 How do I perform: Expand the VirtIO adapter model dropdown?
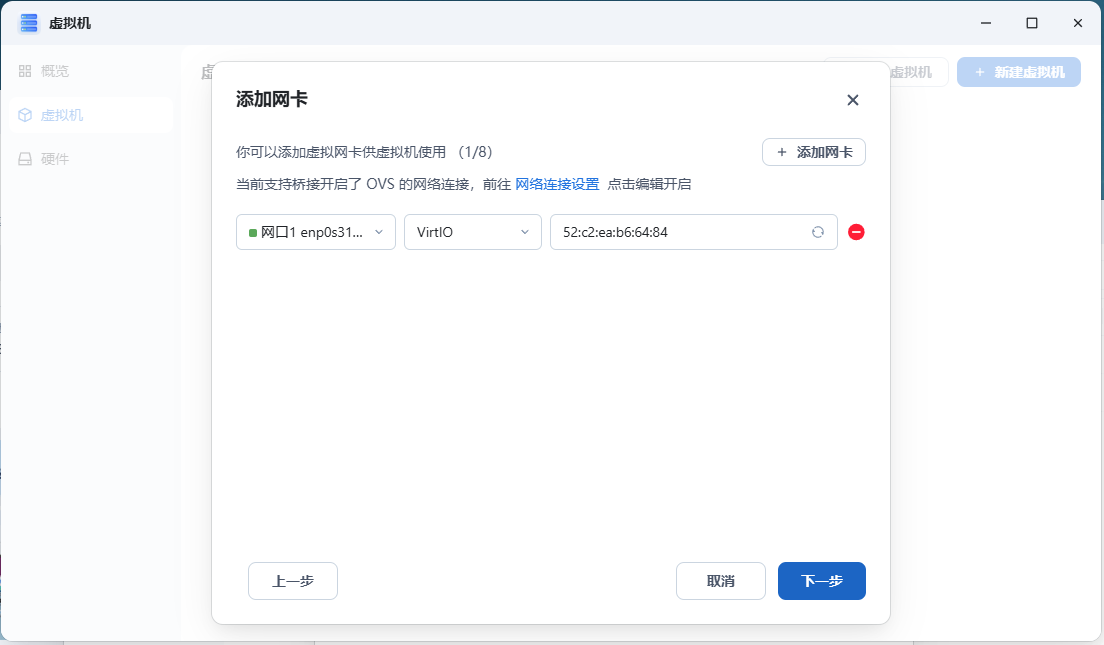[x=472, y=232]
